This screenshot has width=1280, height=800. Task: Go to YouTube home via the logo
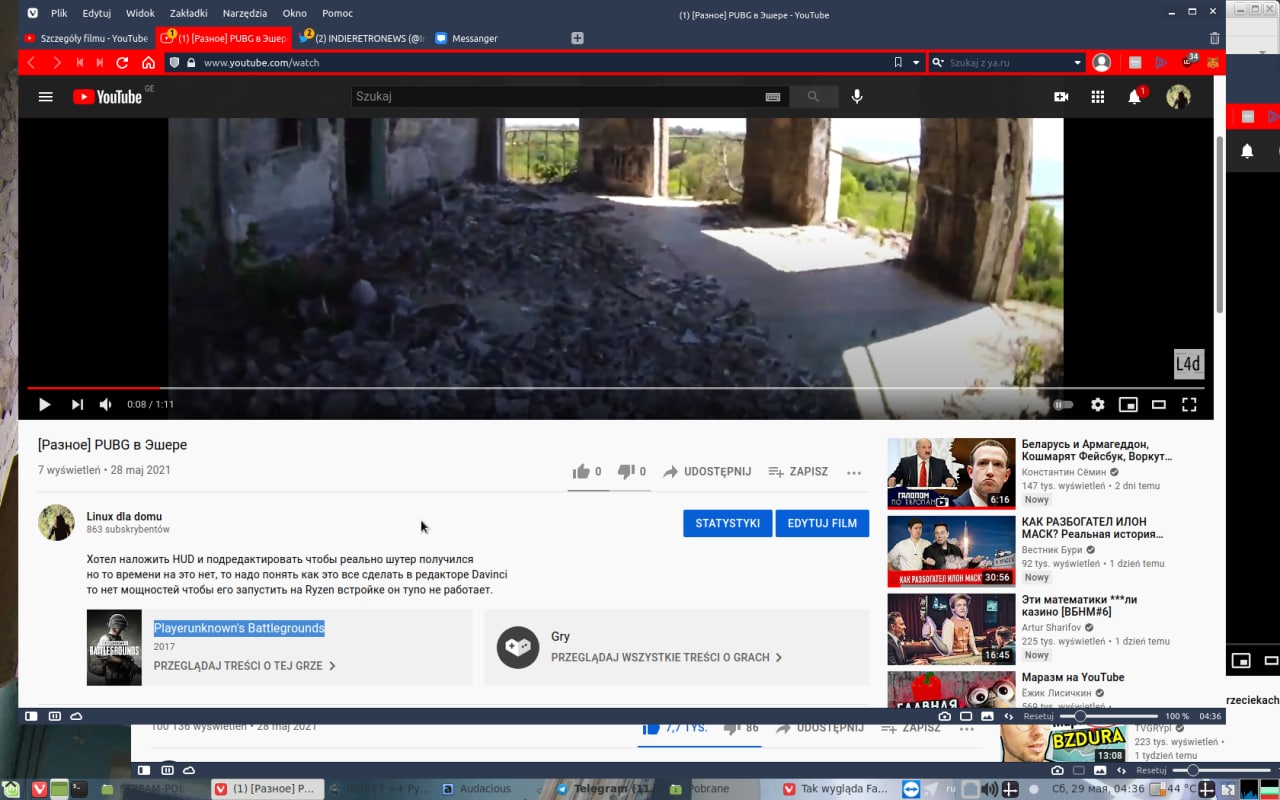point(108,97)
